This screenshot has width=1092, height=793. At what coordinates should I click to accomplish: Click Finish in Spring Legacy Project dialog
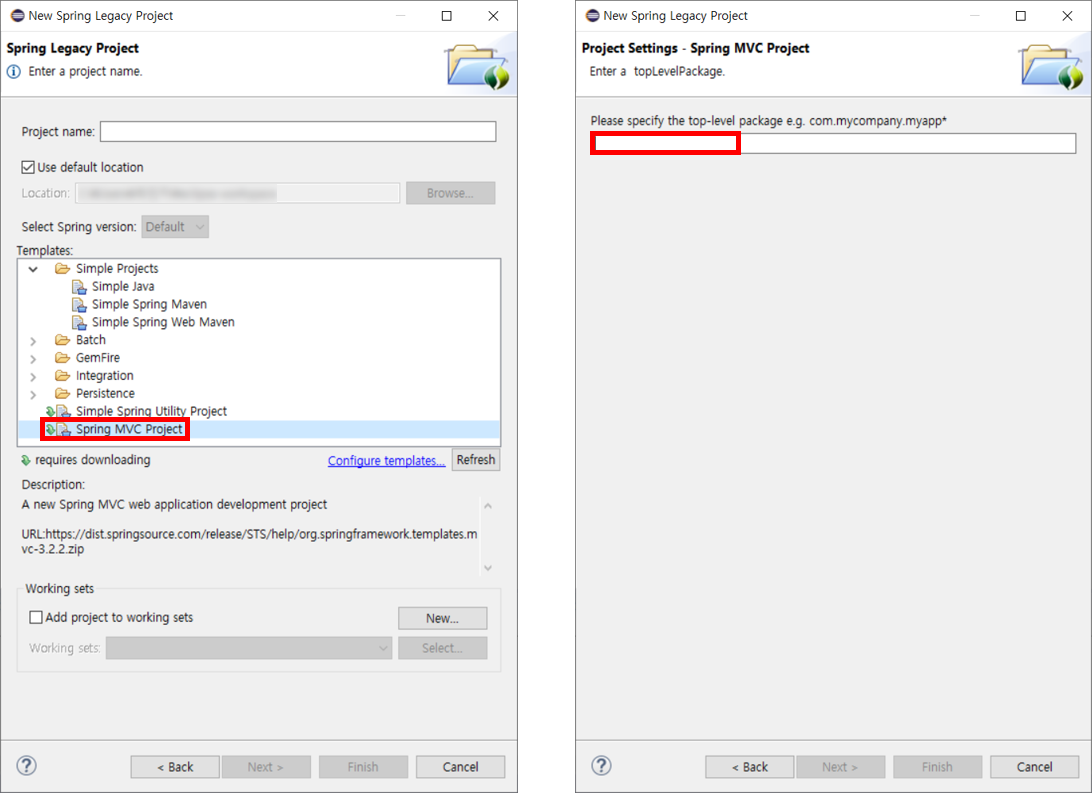coord(363,767)
